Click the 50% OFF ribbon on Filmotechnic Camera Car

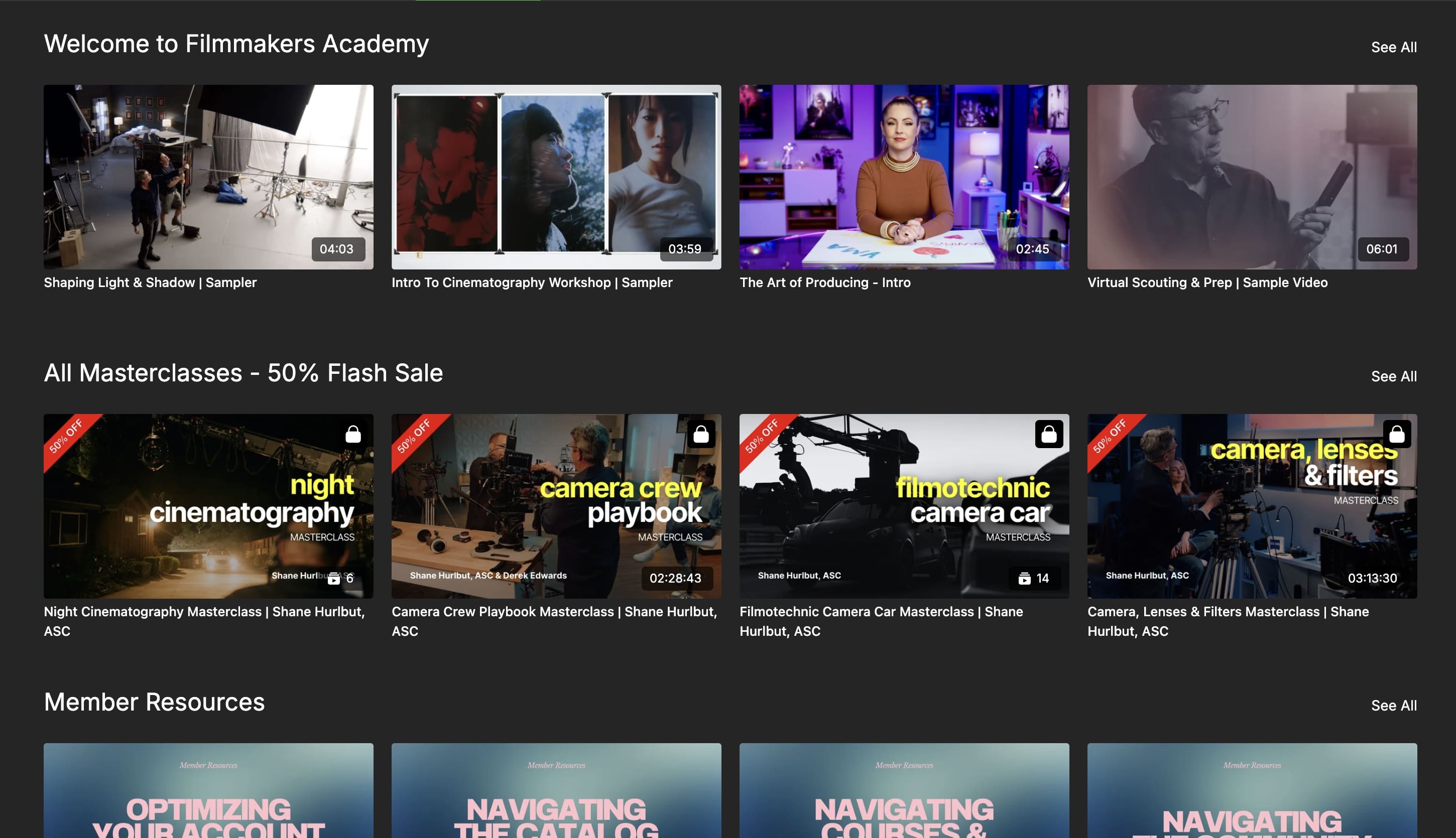click(x=762, y=436)
